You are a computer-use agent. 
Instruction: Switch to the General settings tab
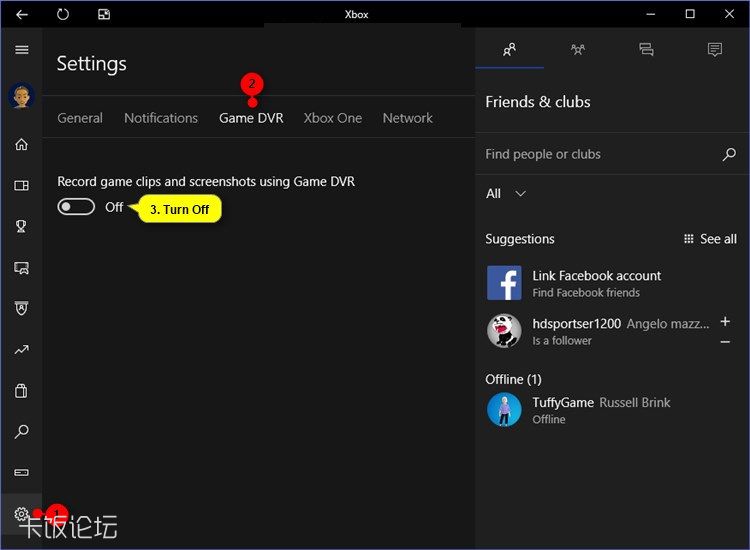click(80, 118)
